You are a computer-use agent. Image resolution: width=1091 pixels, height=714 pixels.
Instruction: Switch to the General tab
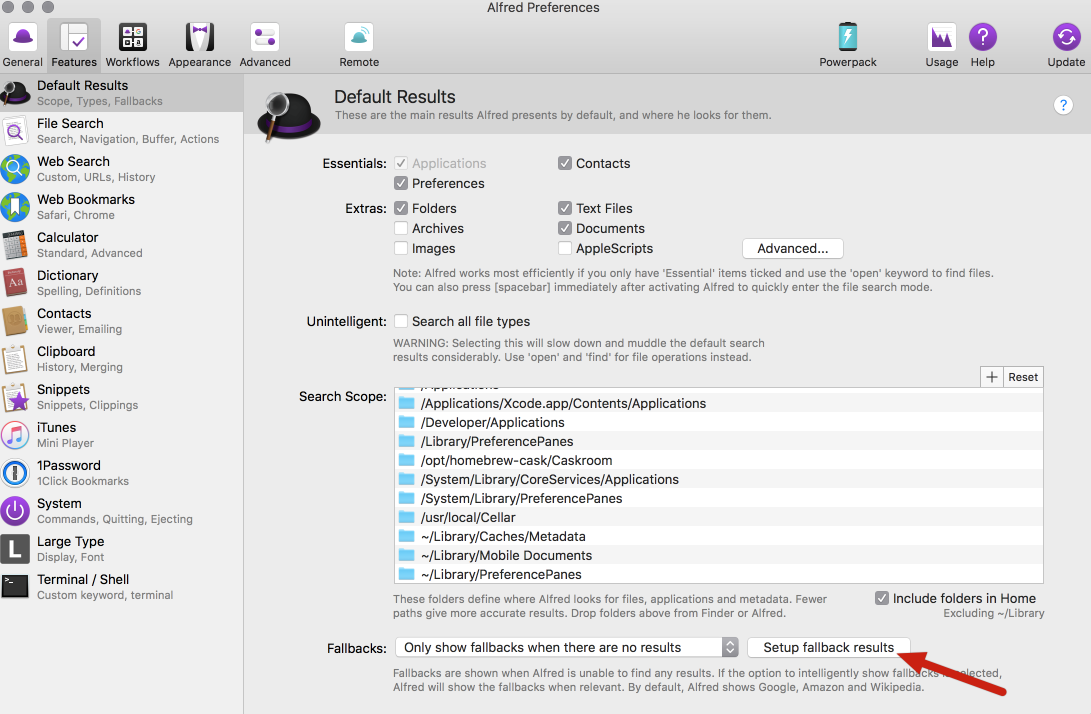tap(23, 45)
